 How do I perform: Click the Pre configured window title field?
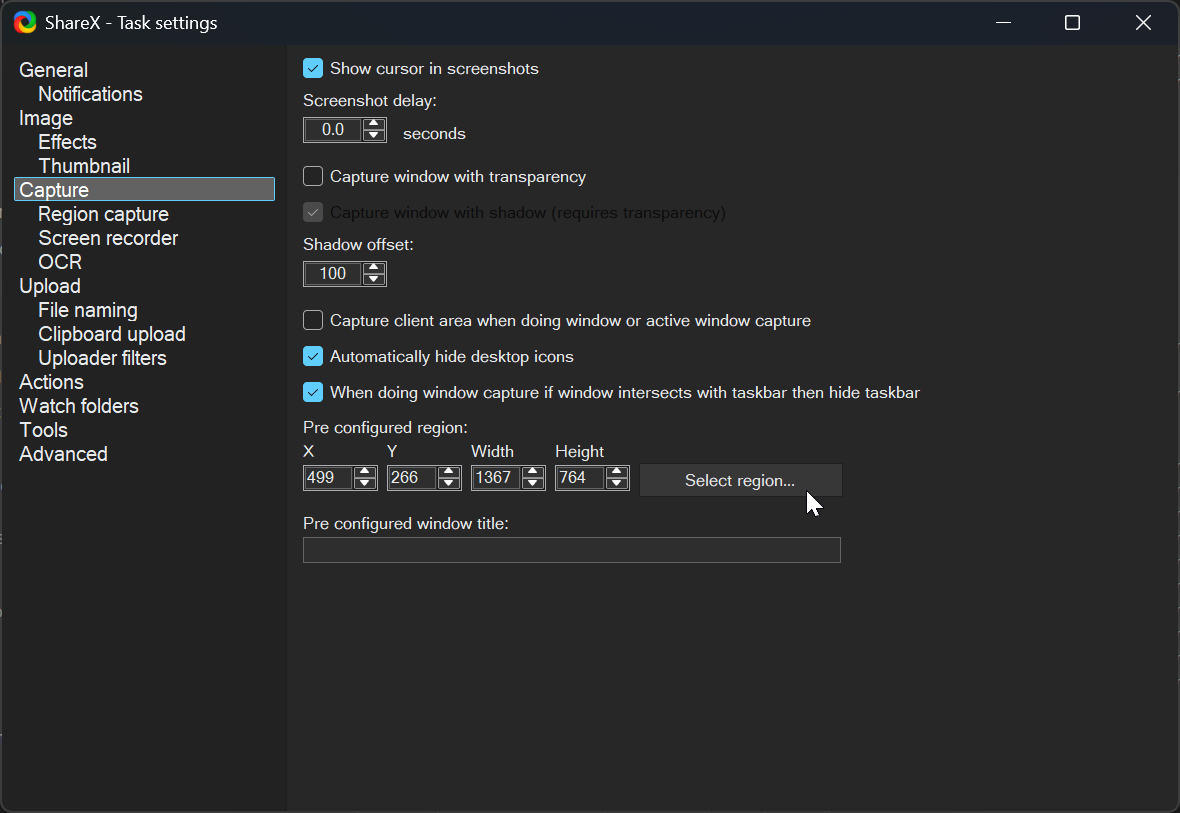point(571,550)
